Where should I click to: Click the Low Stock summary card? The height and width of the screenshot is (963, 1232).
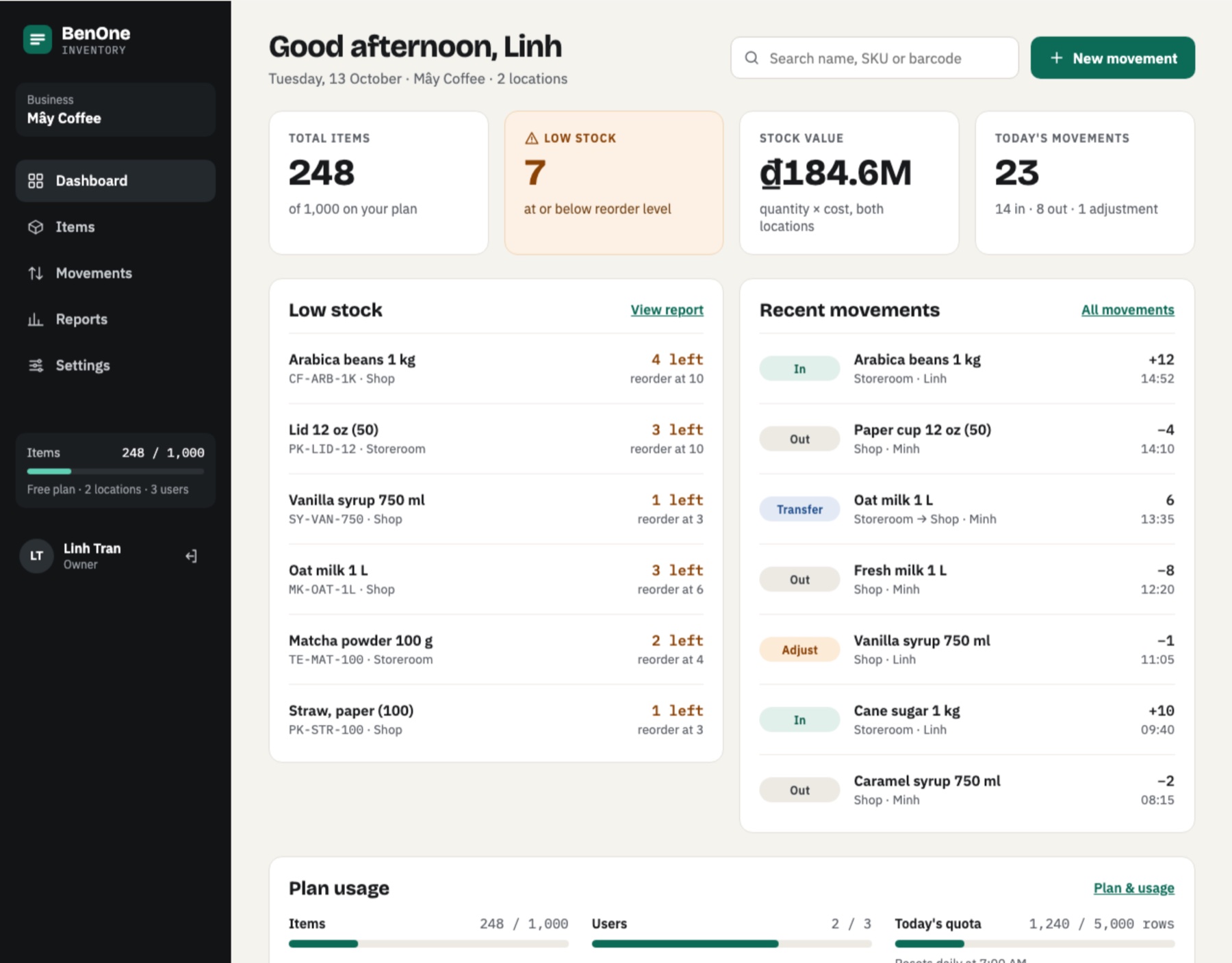[x=614, y=183]
